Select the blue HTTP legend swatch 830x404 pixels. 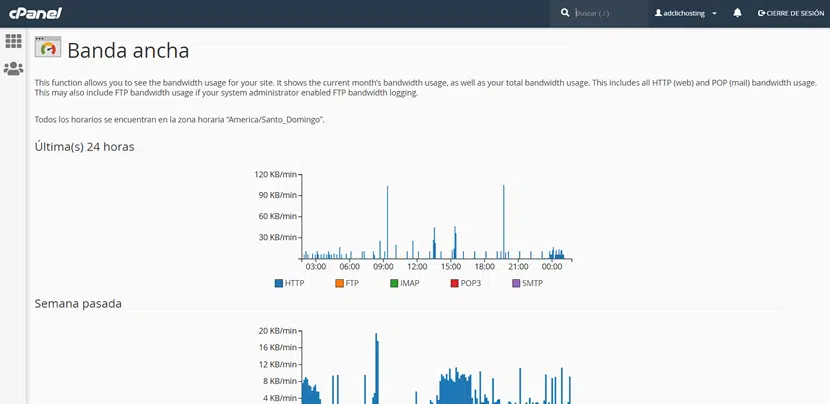pyautogui.click(x=279, y=283)
